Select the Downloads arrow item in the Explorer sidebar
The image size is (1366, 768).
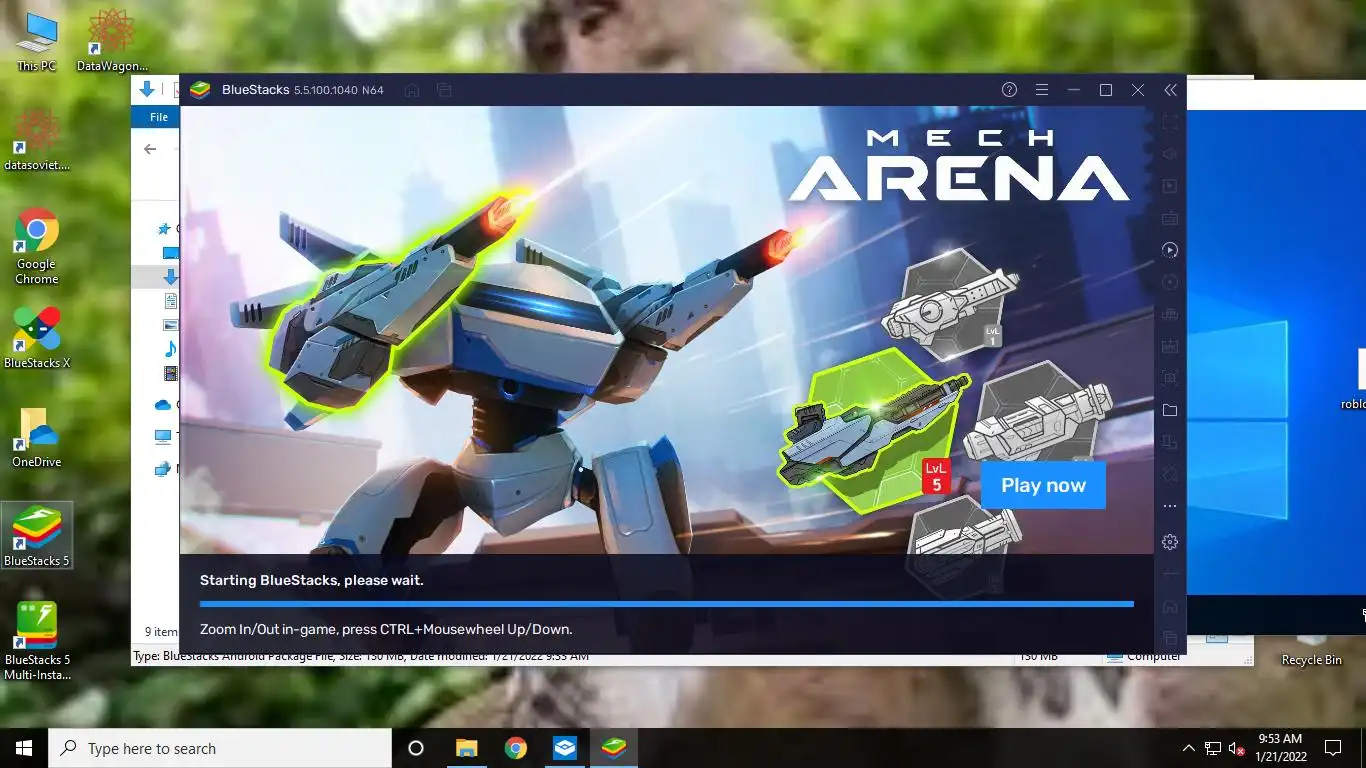(x=171, y=277)
